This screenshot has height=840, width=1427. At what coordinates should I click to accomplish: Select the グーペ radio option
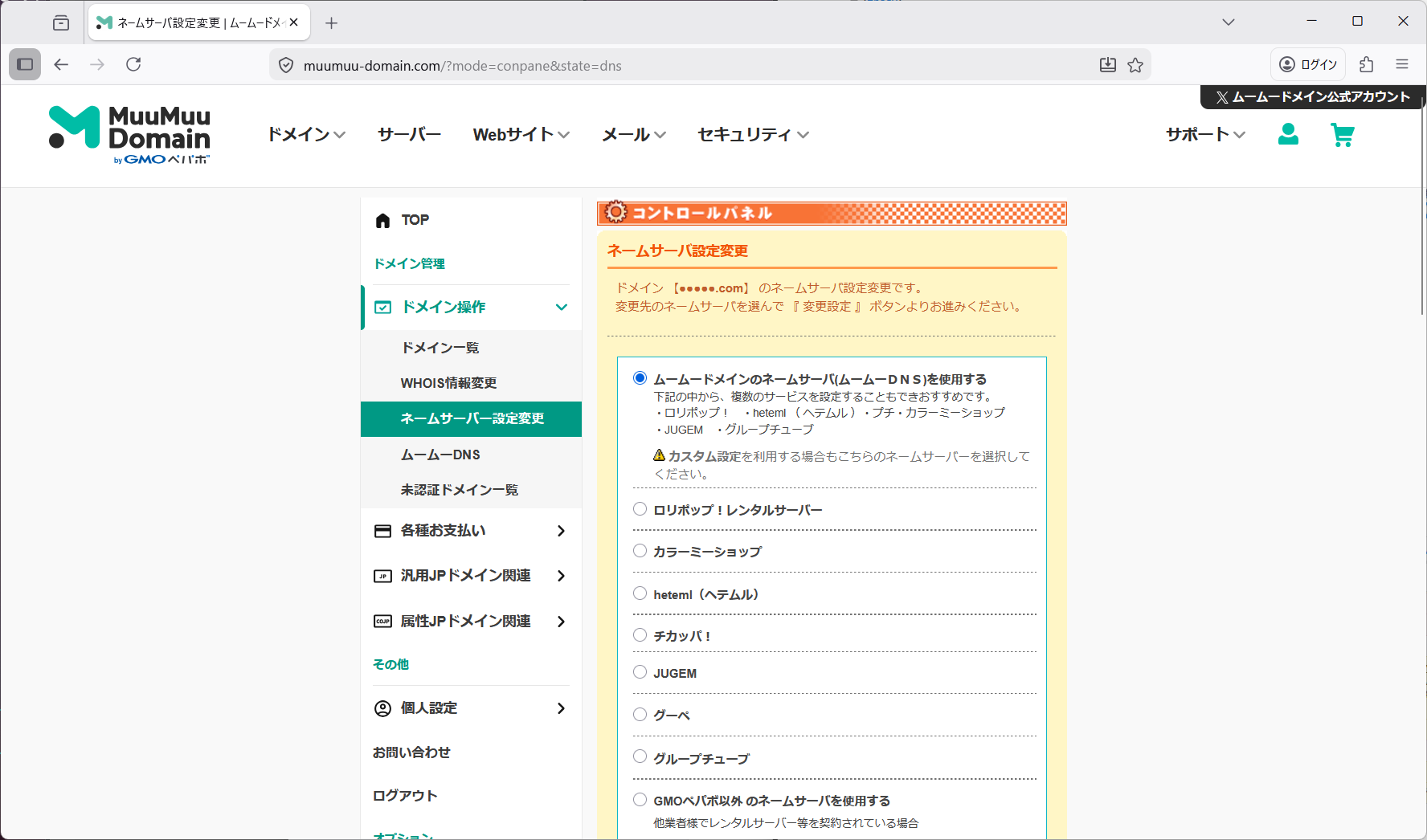click(x=640, y=715)
